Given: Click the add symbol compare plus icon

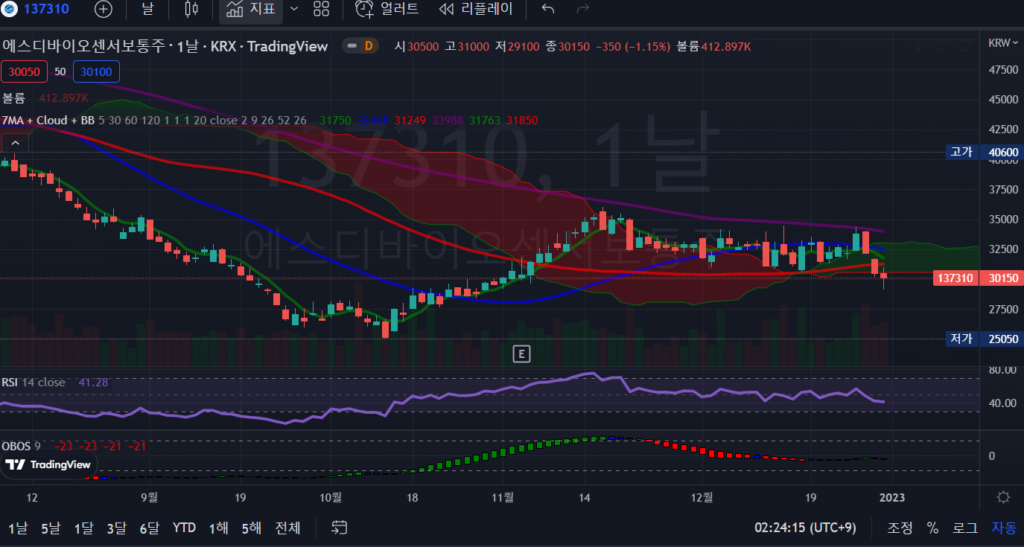Looking at the screenshot, I should 104,9.
